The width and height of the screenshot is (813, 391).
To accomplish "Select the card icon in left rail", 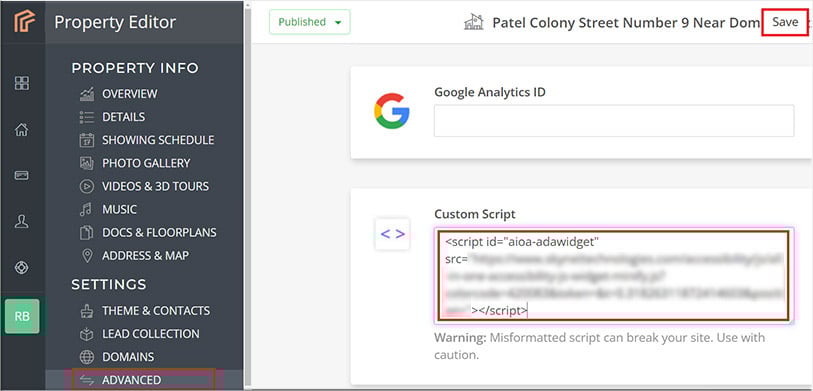I will tap(22, 175).
